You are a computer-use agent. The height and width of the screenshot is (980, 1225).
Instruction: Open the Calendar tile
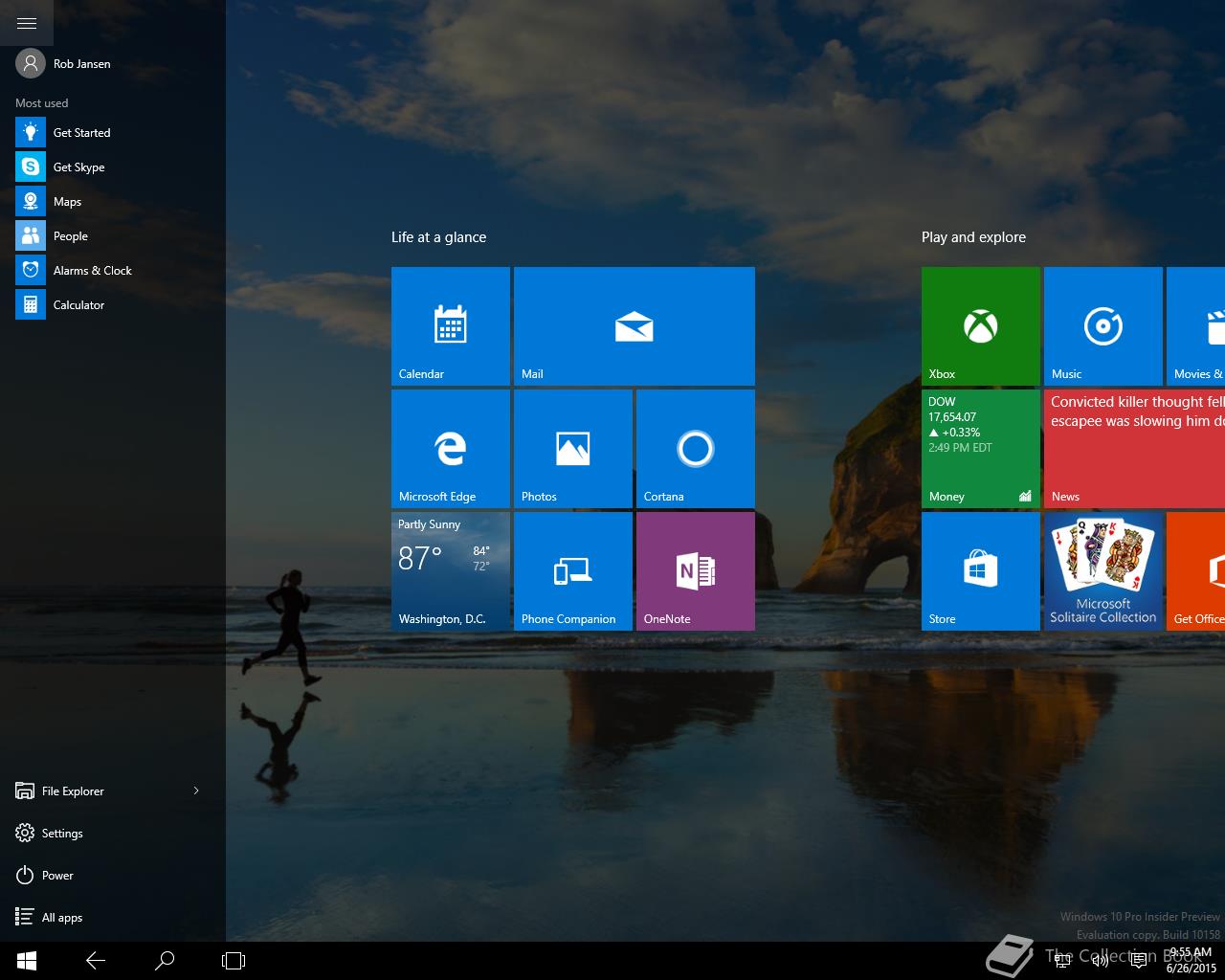[x=451, y=326]
